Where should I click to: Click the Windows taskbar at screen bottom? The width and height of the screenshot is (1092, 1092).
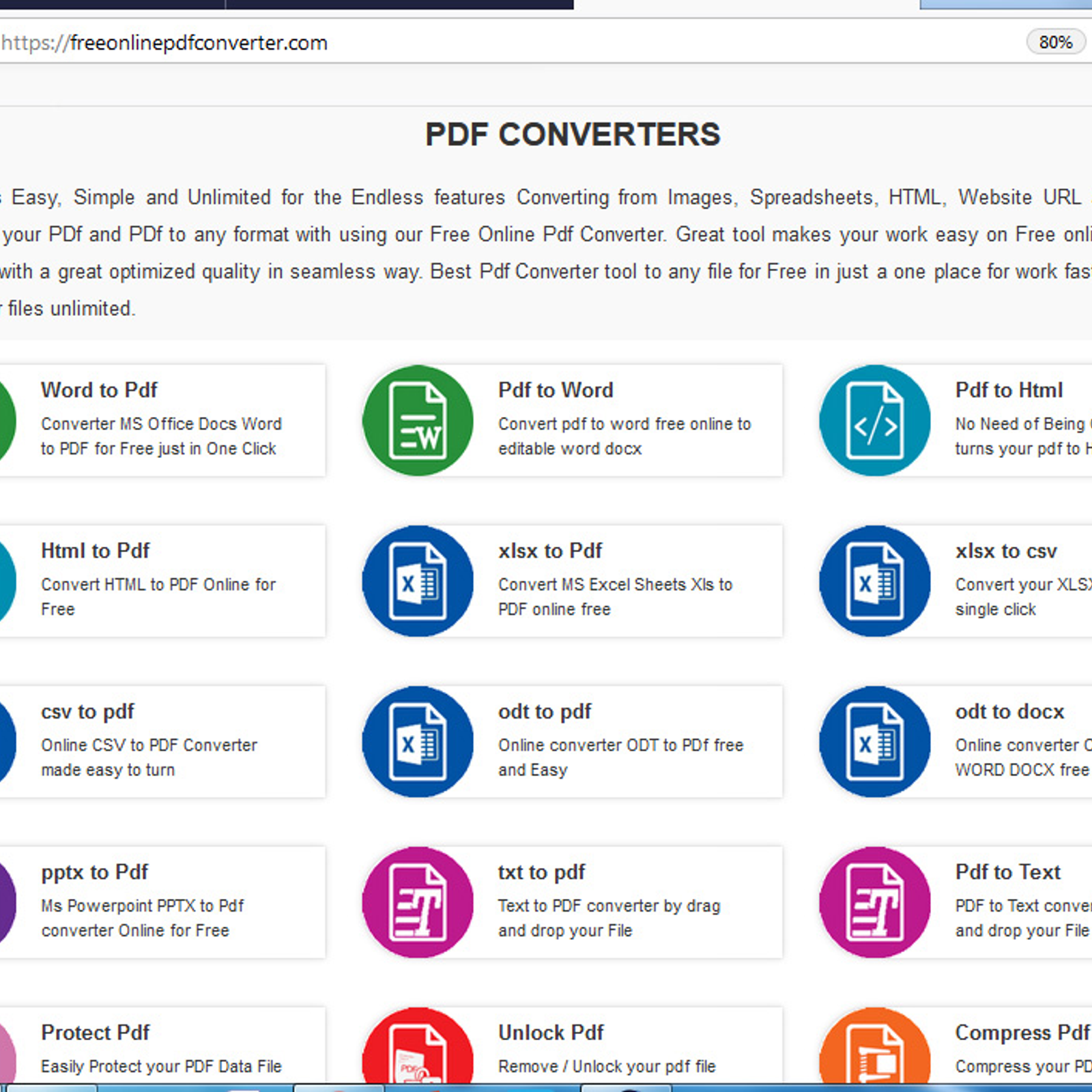coord(546,1087)
